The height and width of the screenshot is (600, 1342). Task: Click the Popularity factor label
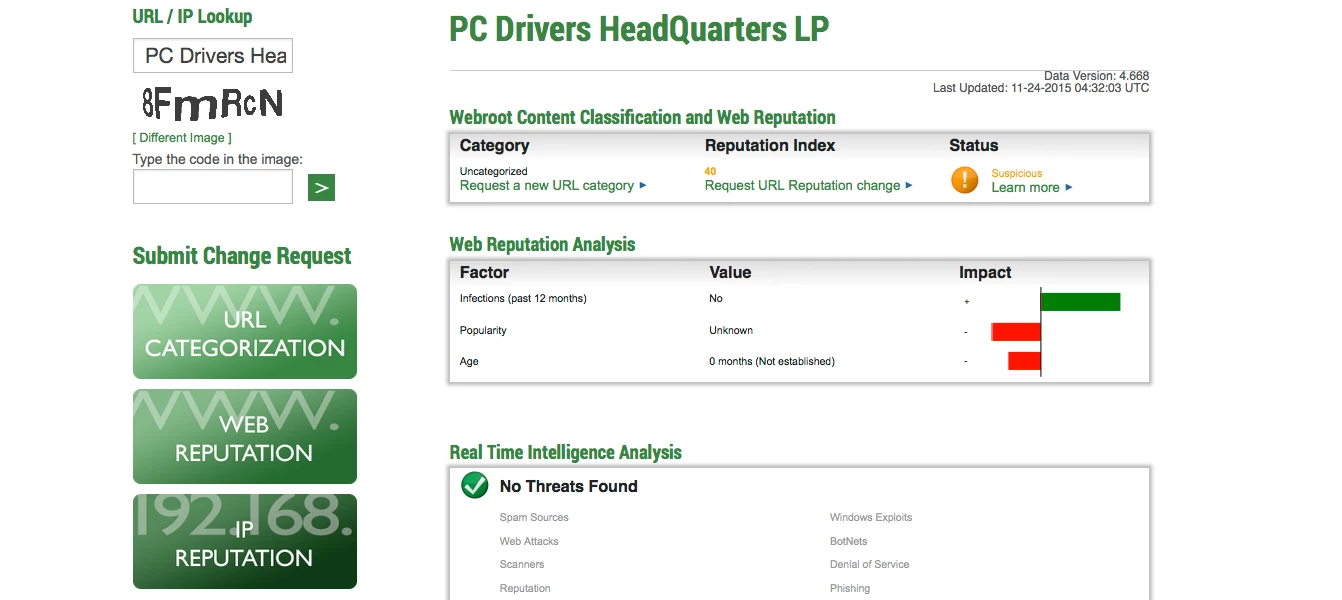(483, 331)
